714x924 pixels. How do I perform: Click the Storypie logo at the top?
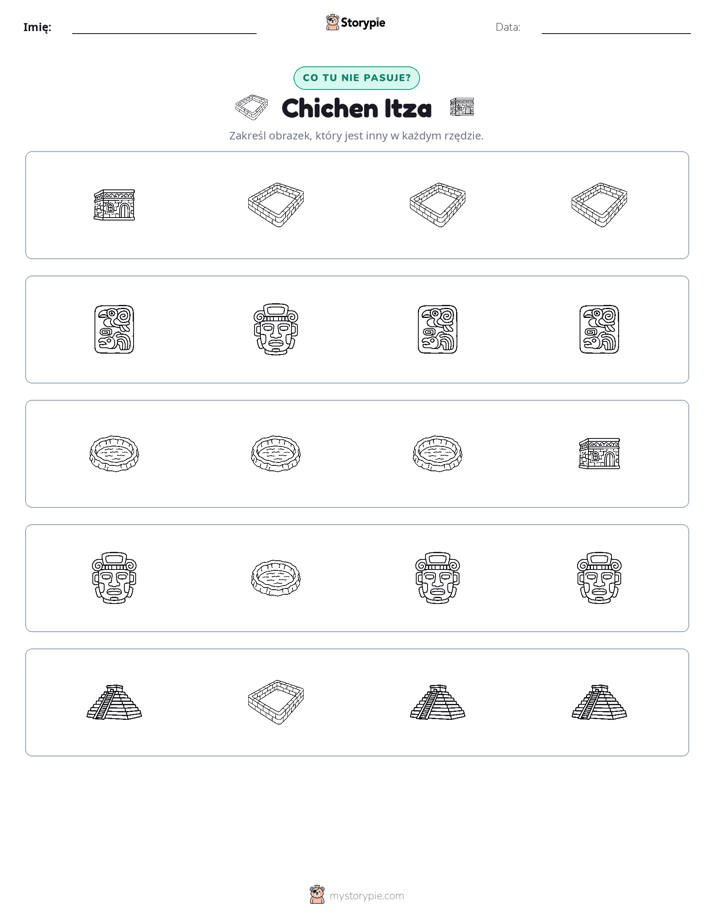coord(355,23)
